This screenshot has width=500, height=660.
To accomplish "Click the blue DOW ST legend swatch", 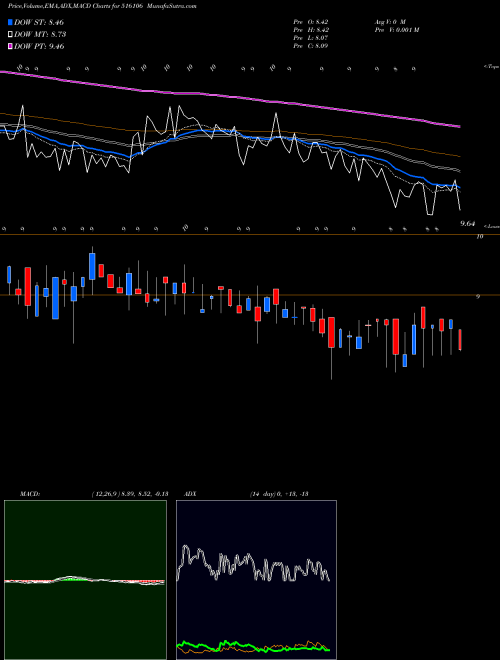I will tap(10, 22).
